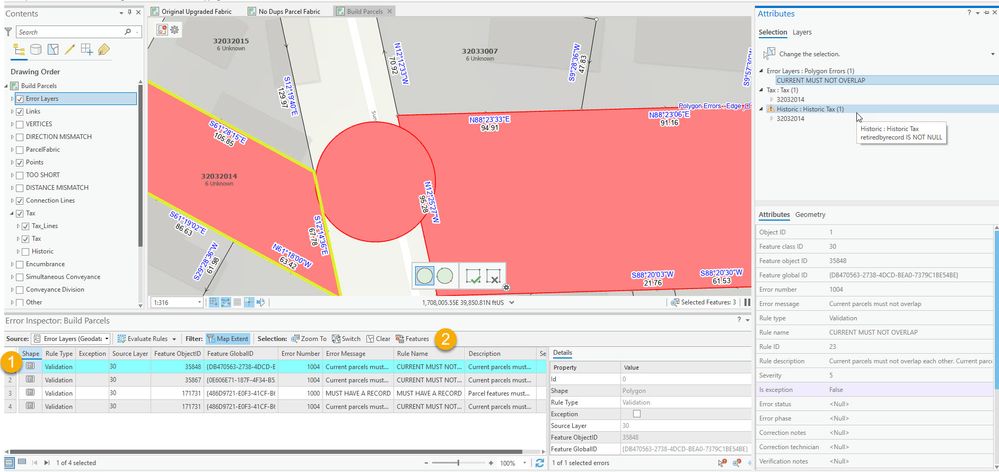Click Show All Records icon in Error Inspector footer
Viewport: 999px width, 472px height.
tap(10, 462)
